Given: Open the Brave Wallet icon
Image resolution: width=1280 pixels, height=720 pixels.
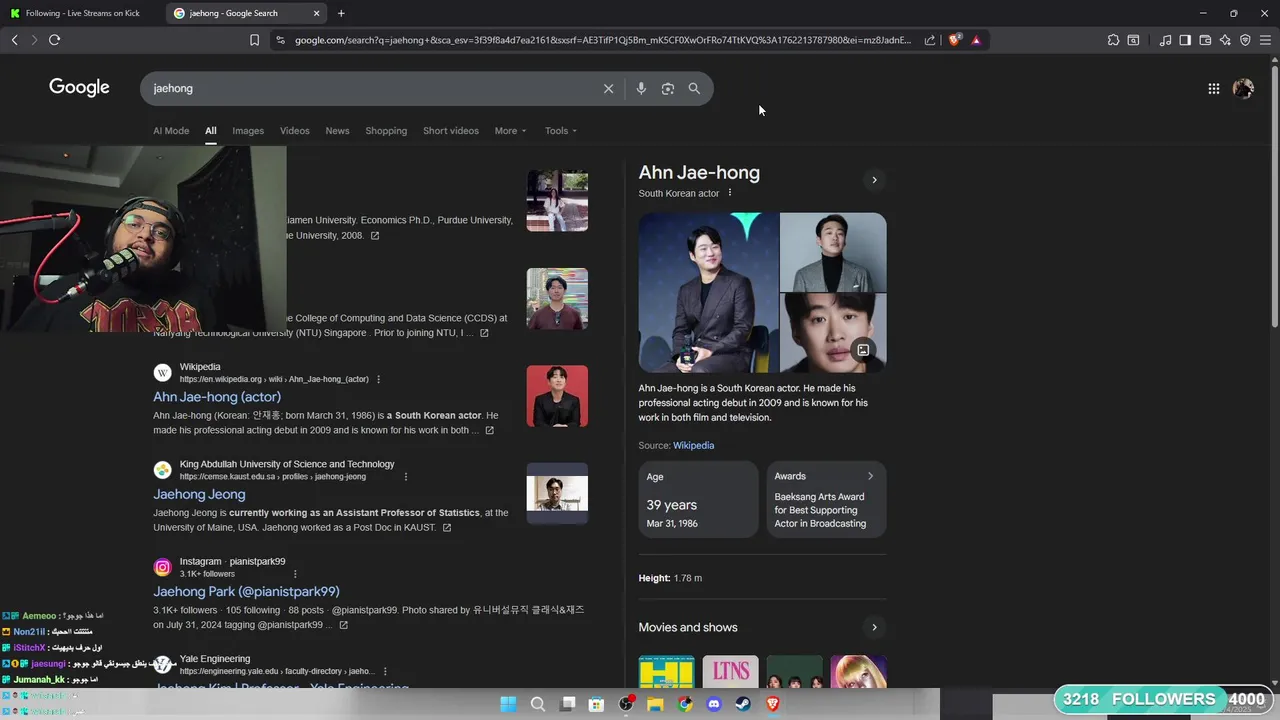Looking at the screenshot, I should (1205, 40).
